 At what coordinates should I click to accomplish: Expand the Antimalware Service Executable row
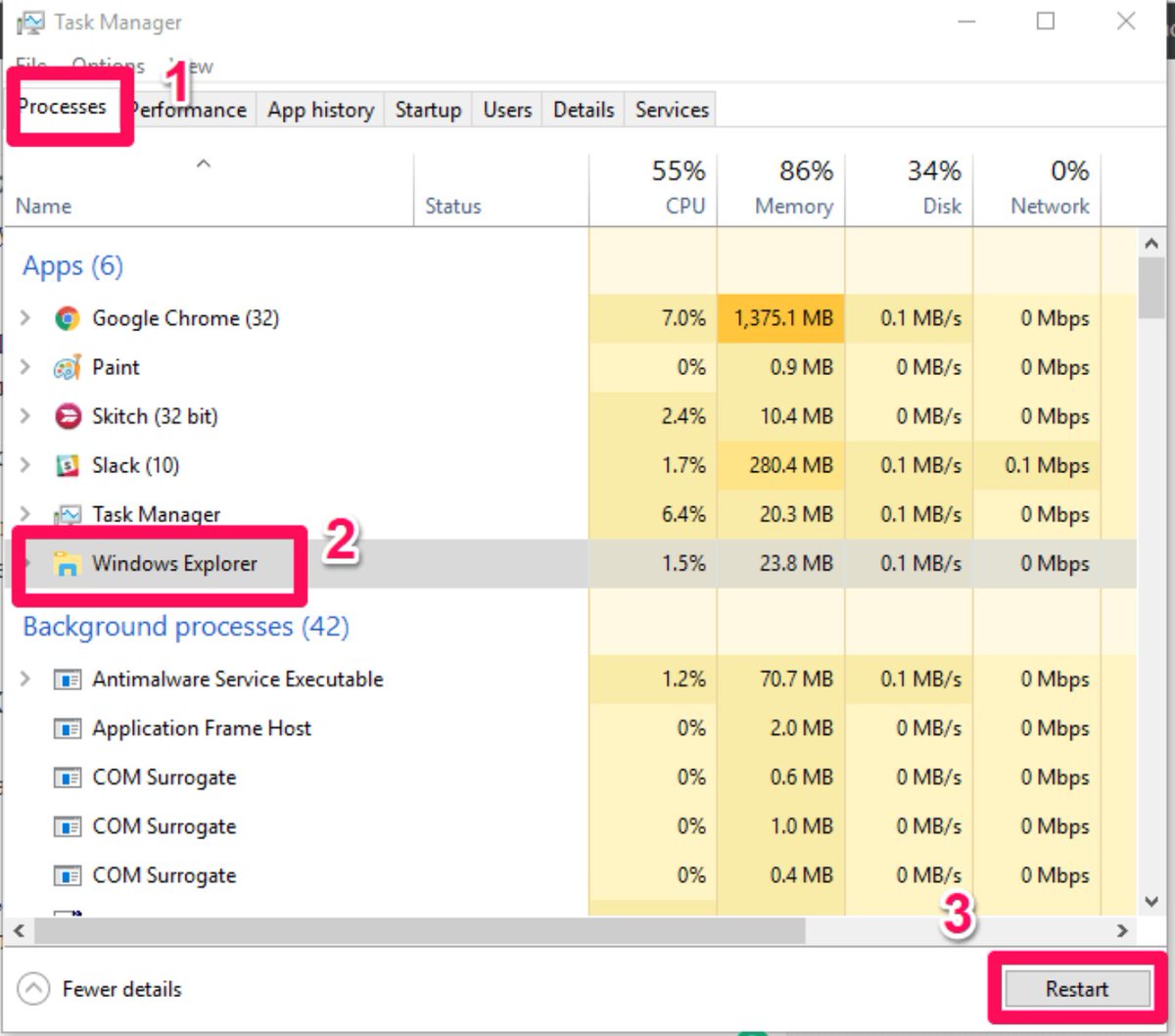25,680
